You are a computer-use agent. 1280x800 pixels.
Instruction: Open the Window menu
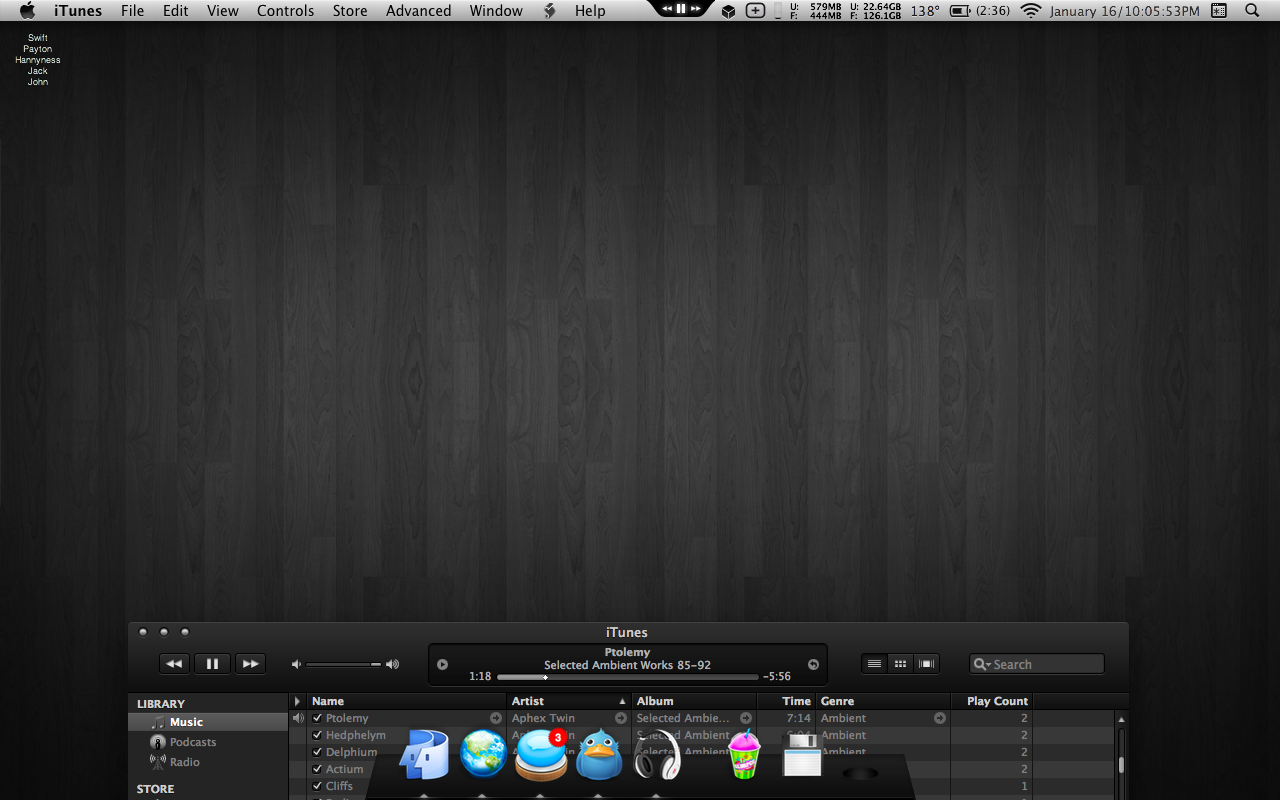pyautogui.click(x=496, y=11)
